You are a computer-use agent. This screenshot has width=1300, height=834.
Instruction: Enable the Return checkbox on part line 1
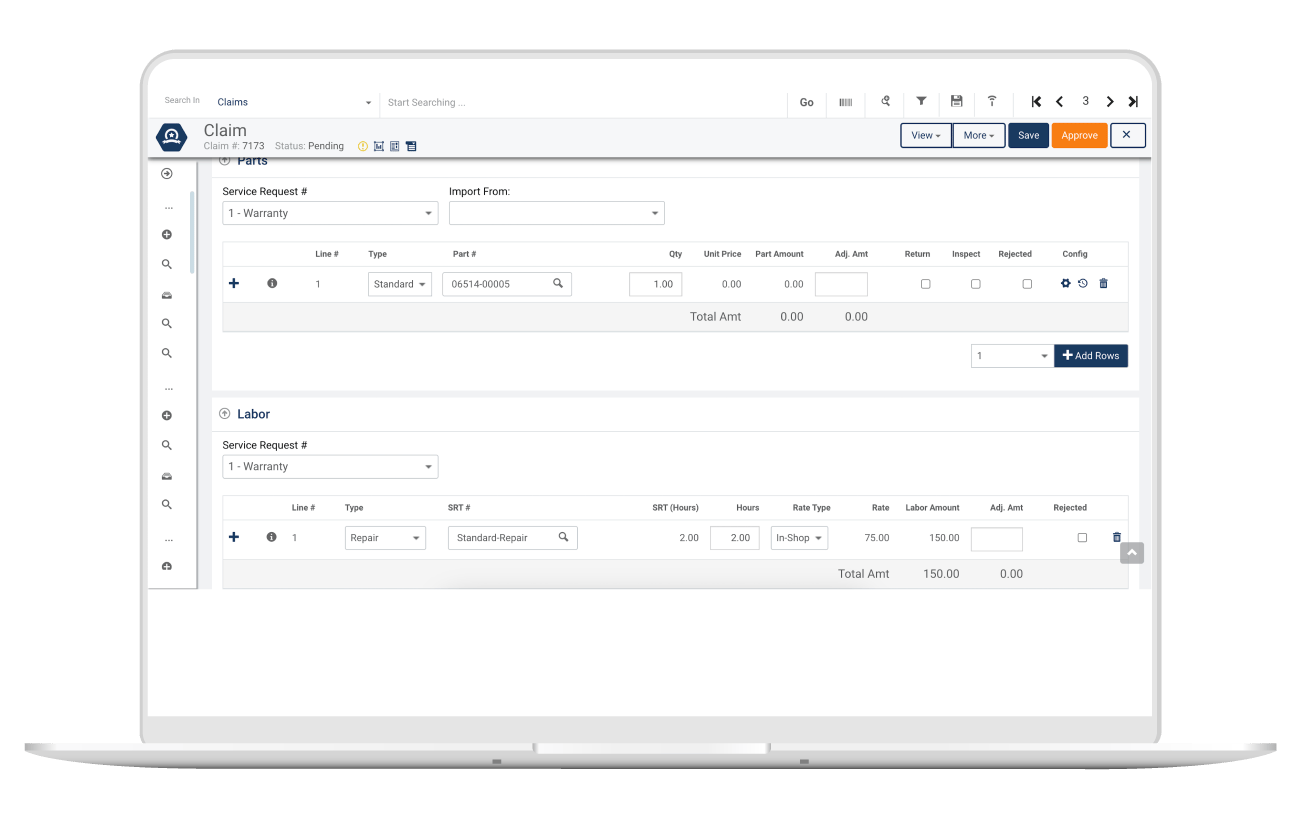[x=925, y=284]
